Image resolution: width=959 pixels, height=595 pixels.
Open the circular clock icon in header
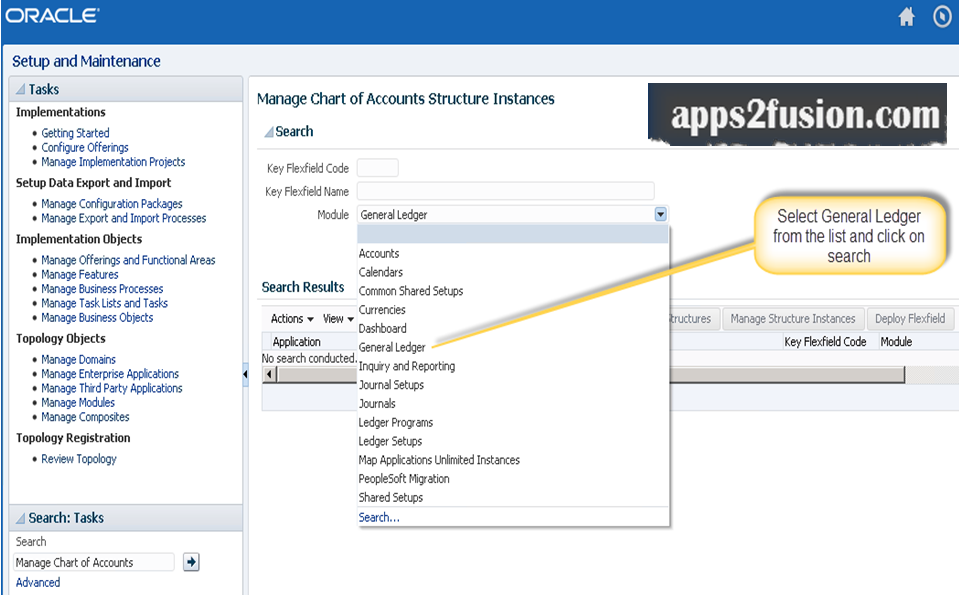[x=942, y=17]
